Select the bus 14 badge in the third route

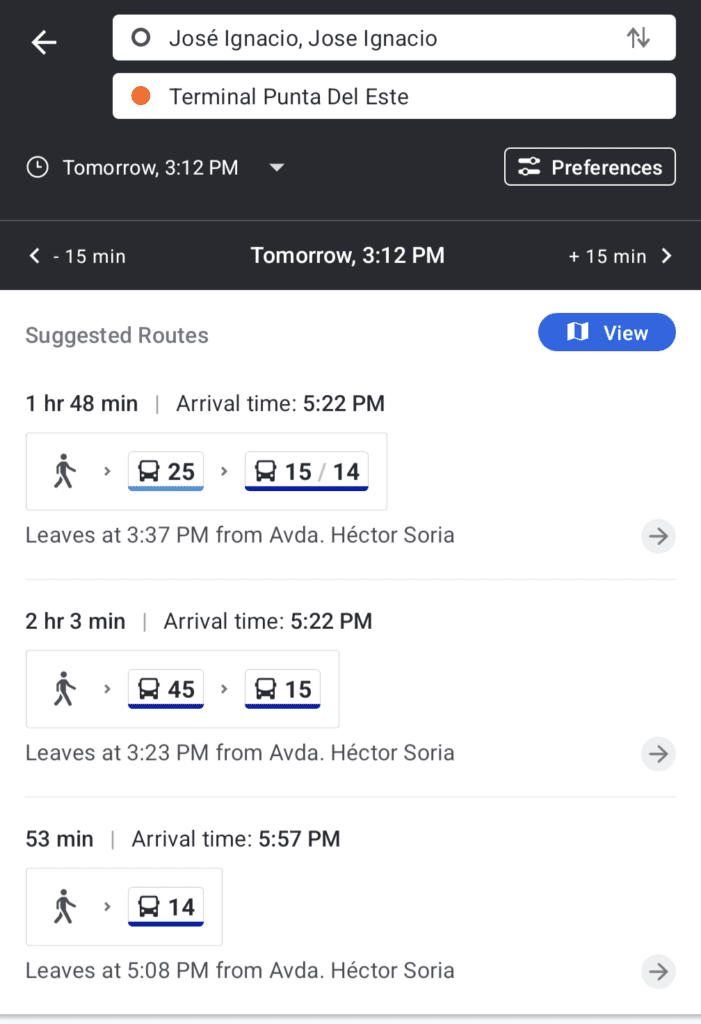pos(166,906)
